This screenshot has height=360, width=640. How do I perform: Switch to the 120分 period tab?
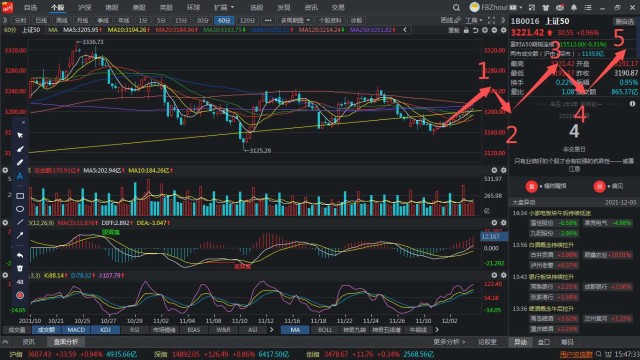[x=247, y=20]
